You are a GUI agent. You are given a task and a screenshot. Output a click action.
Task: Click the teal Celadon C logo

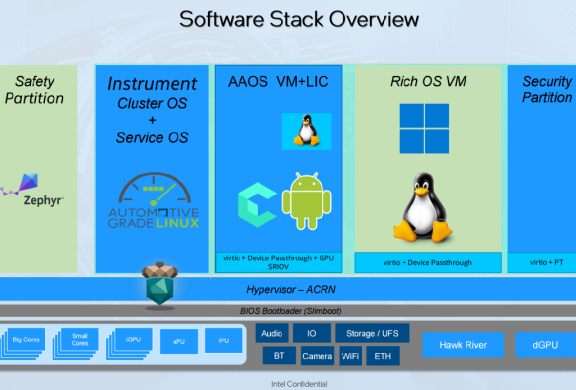pyautogui.click(x=257, y=205)
